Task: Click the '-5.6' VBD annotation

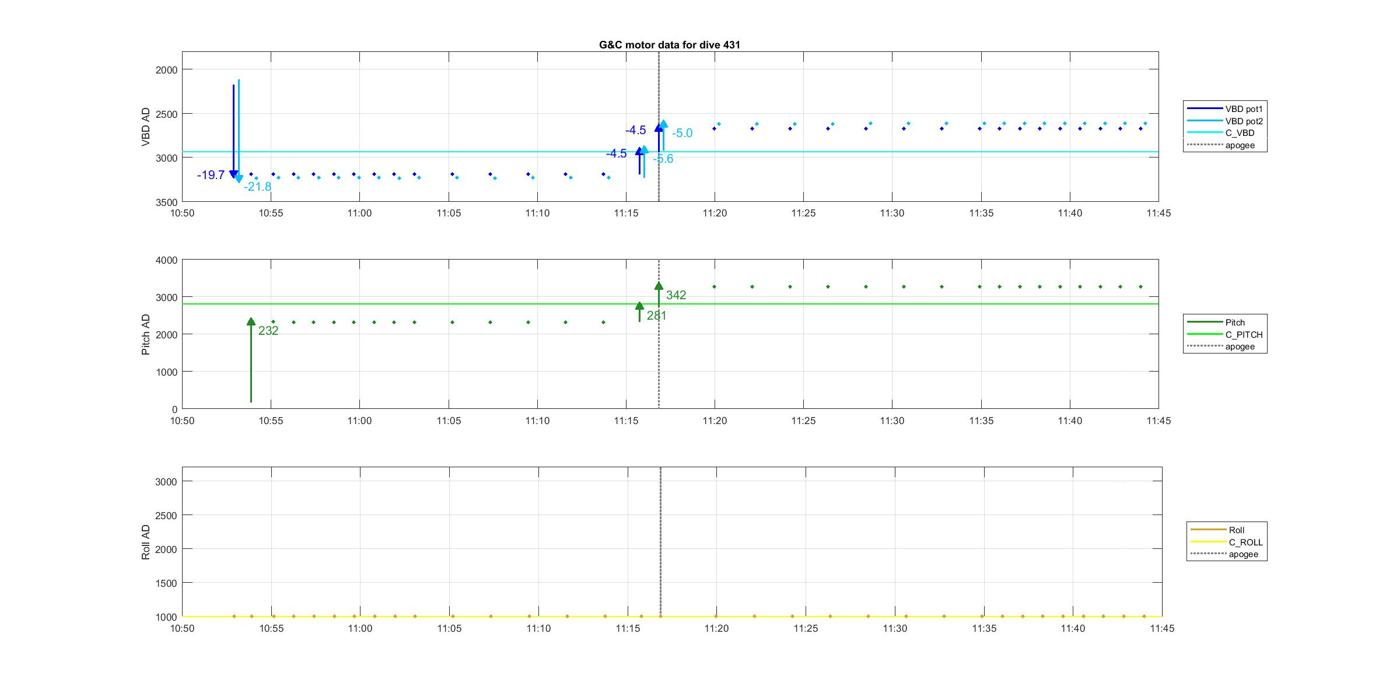Action: coord(663,159)
